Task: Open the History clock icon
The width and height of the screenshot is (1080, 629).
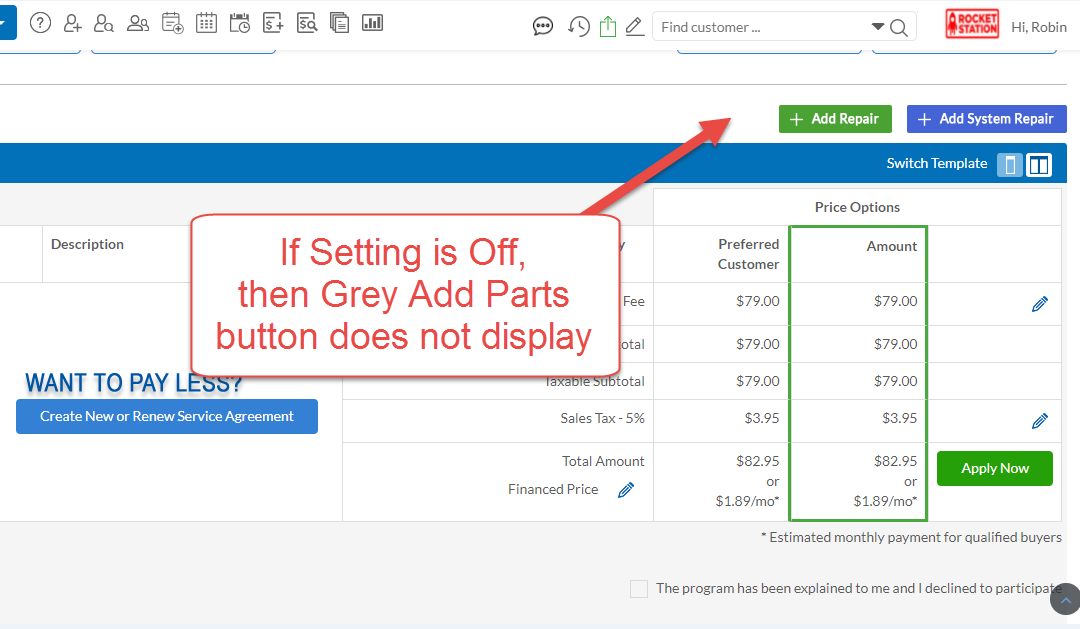Action: 579,26
